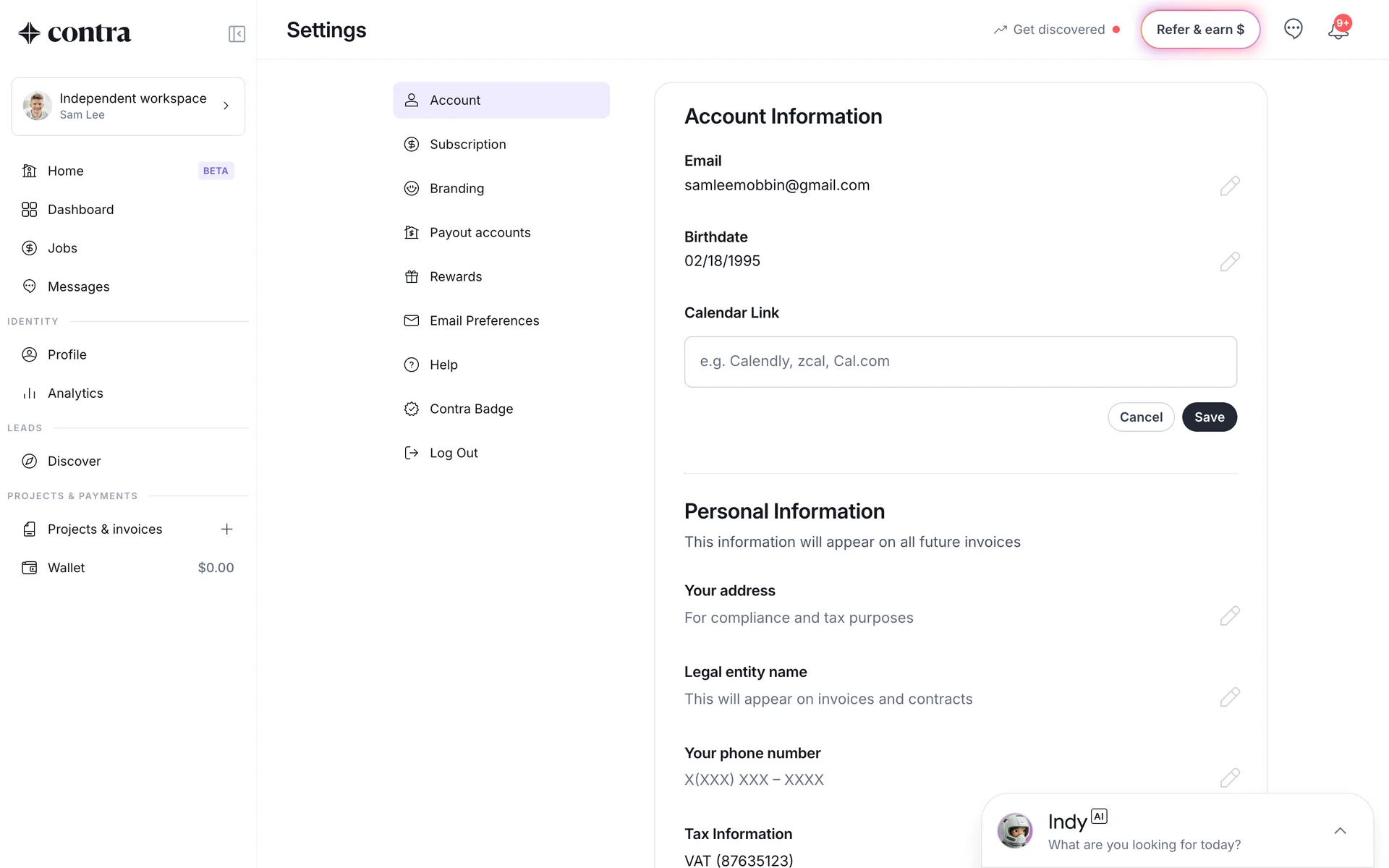Edit birthdate with pencil icon
This screenshot has width=1389, height=868.
coord(1229,262)
